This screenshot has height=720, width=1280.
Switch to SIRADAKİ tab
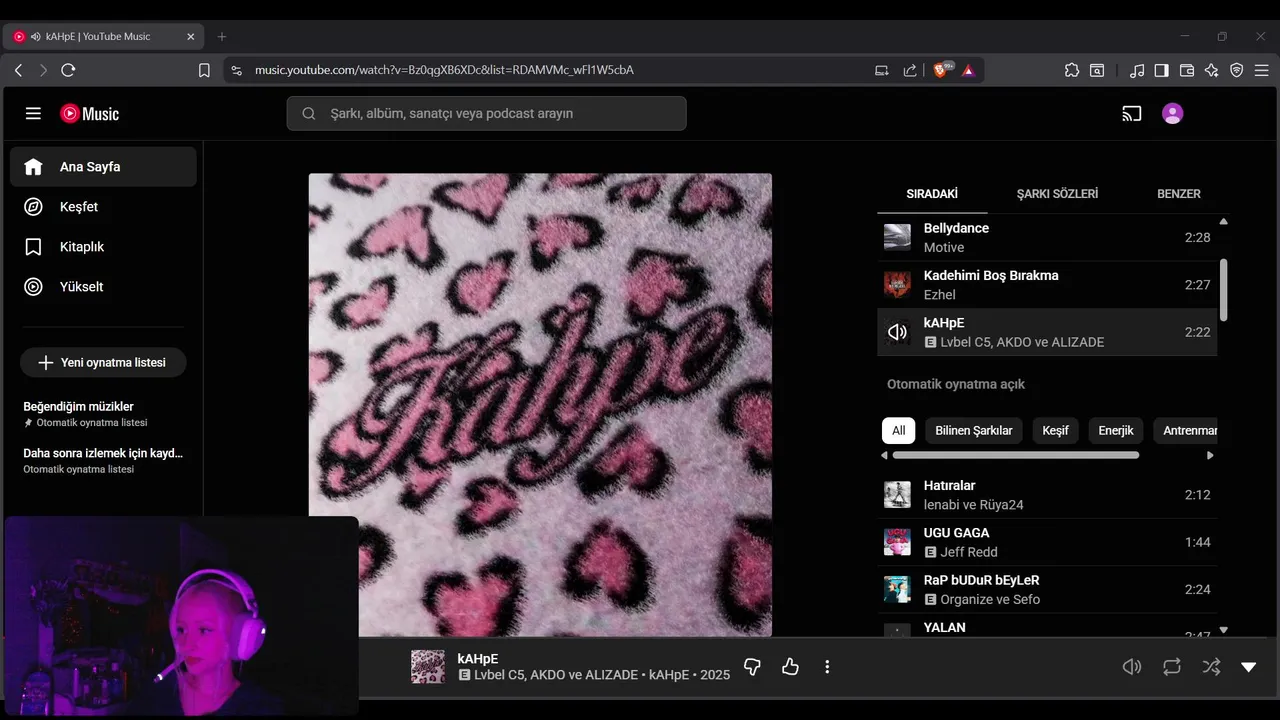pyautogui.click(x=932, y=194)
